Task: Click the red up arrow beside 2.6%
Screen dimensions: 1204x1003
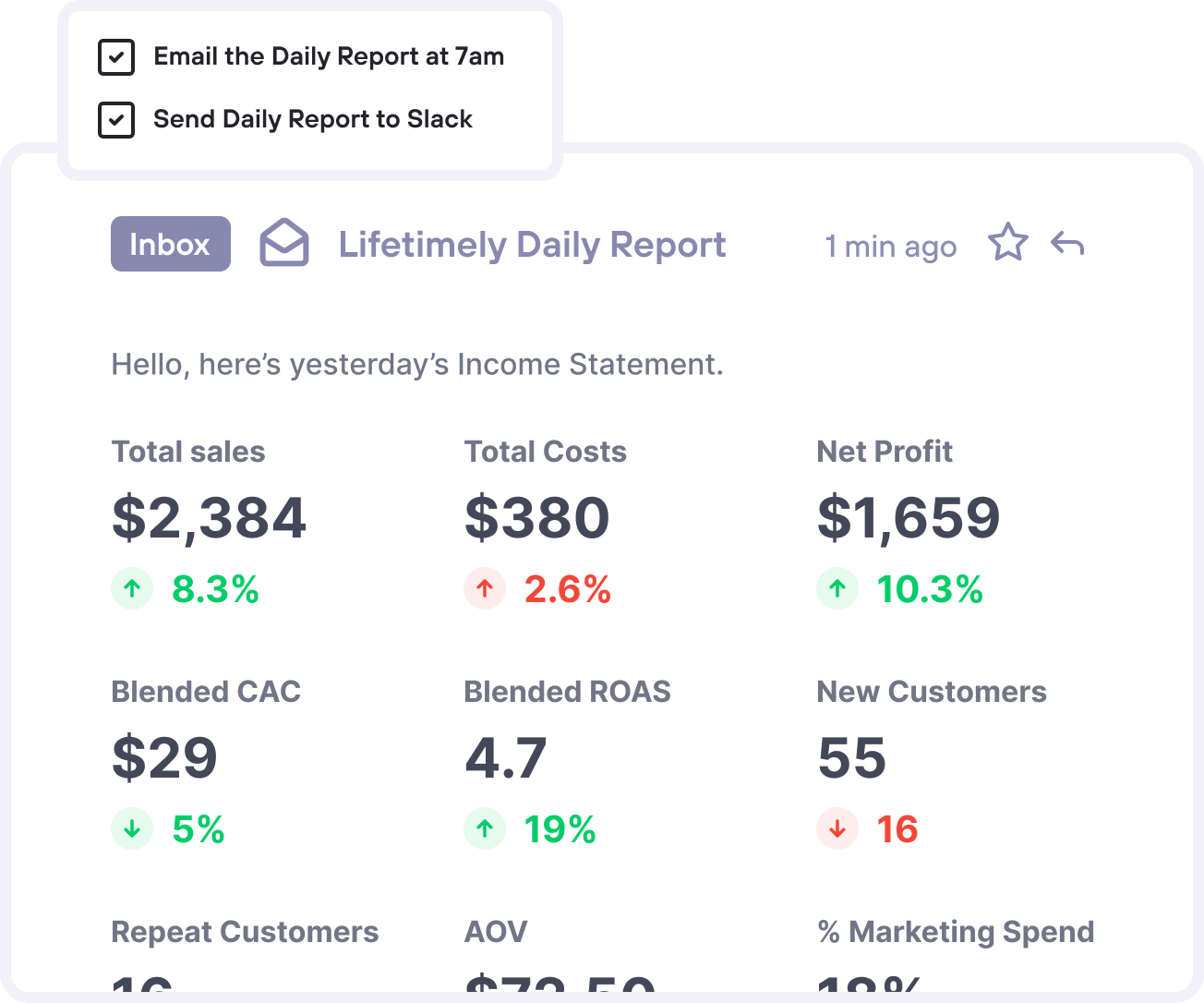Action: [x=485, y=588]
